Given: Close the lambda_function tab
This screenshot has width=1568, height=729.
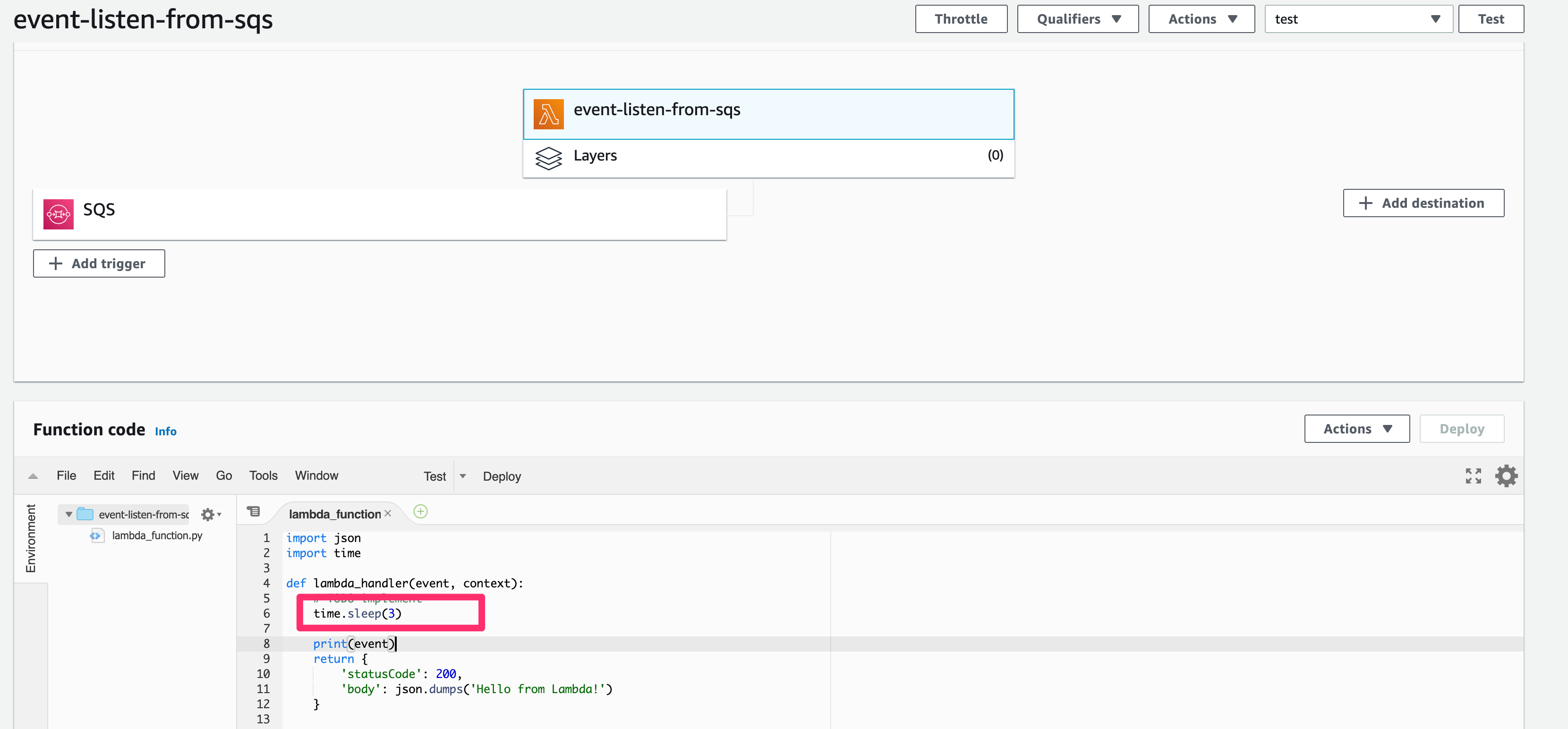Looking at the screenshot, I should 388,514.
